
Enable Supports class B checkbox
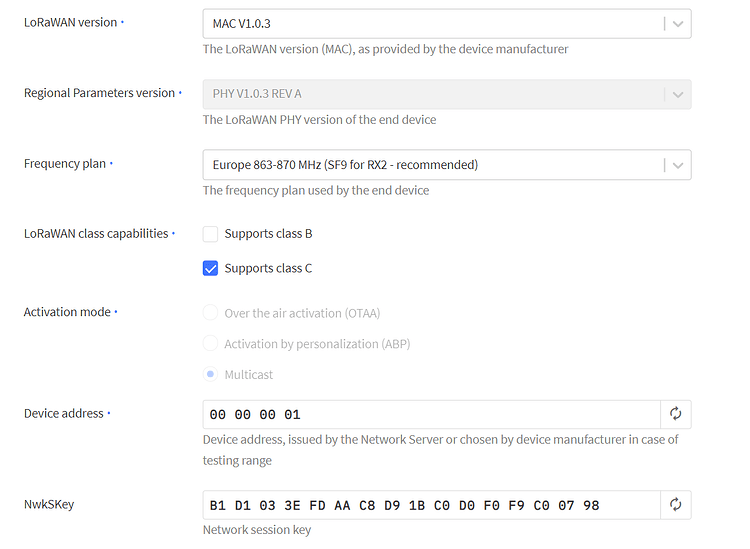pyautogui.click(x=210, y=234)
